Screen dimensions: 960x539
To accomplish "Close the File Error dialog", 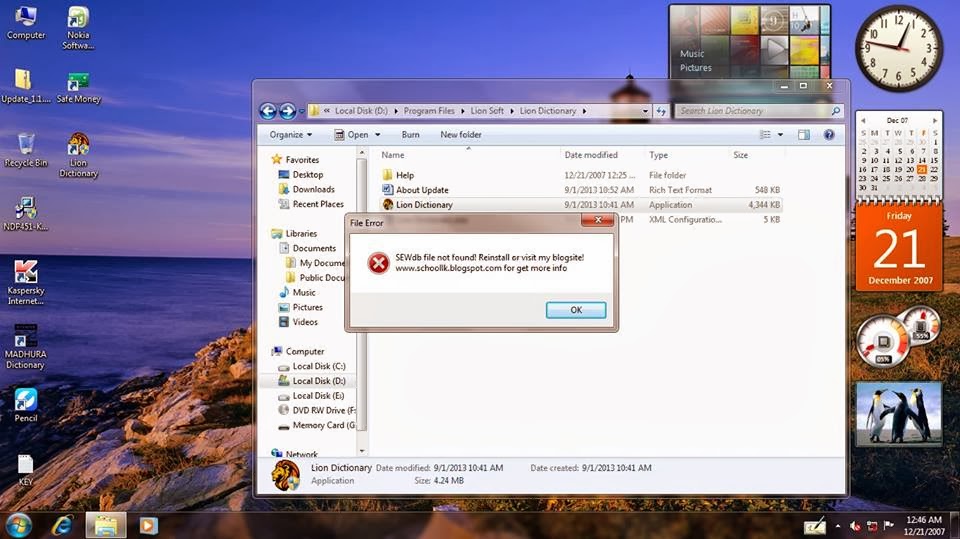I will click(x=598, y=220).
